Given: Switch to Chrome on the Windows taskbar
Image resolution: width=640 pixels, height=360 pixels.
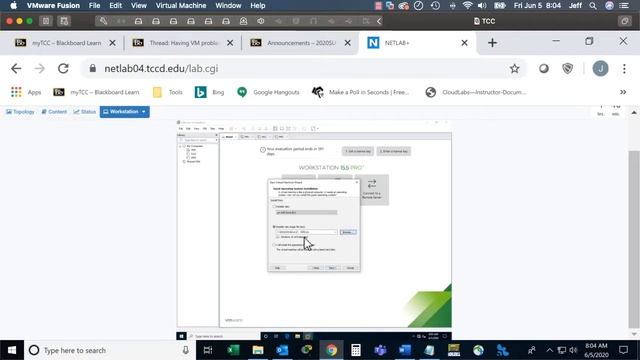Looking at the screenshot, I should coord(331,350).
